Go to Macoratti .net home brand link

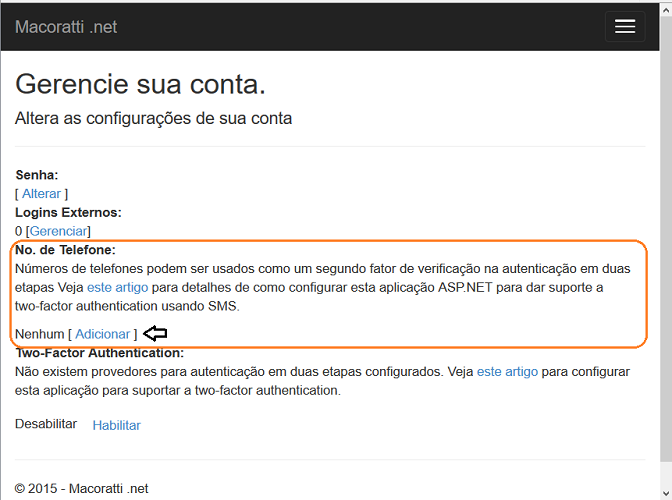pos(66,27)
